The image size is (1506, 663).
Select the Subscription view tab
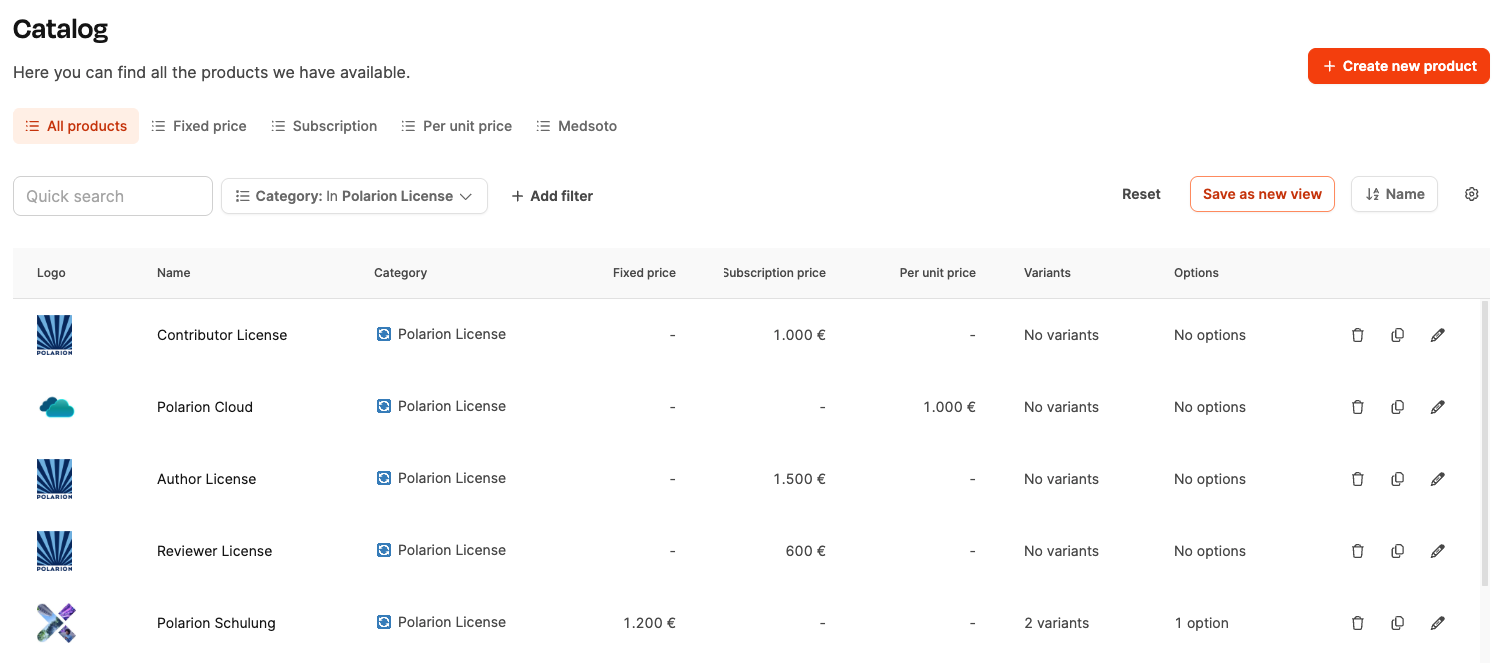pyautogui.click(x=324, y=126)
